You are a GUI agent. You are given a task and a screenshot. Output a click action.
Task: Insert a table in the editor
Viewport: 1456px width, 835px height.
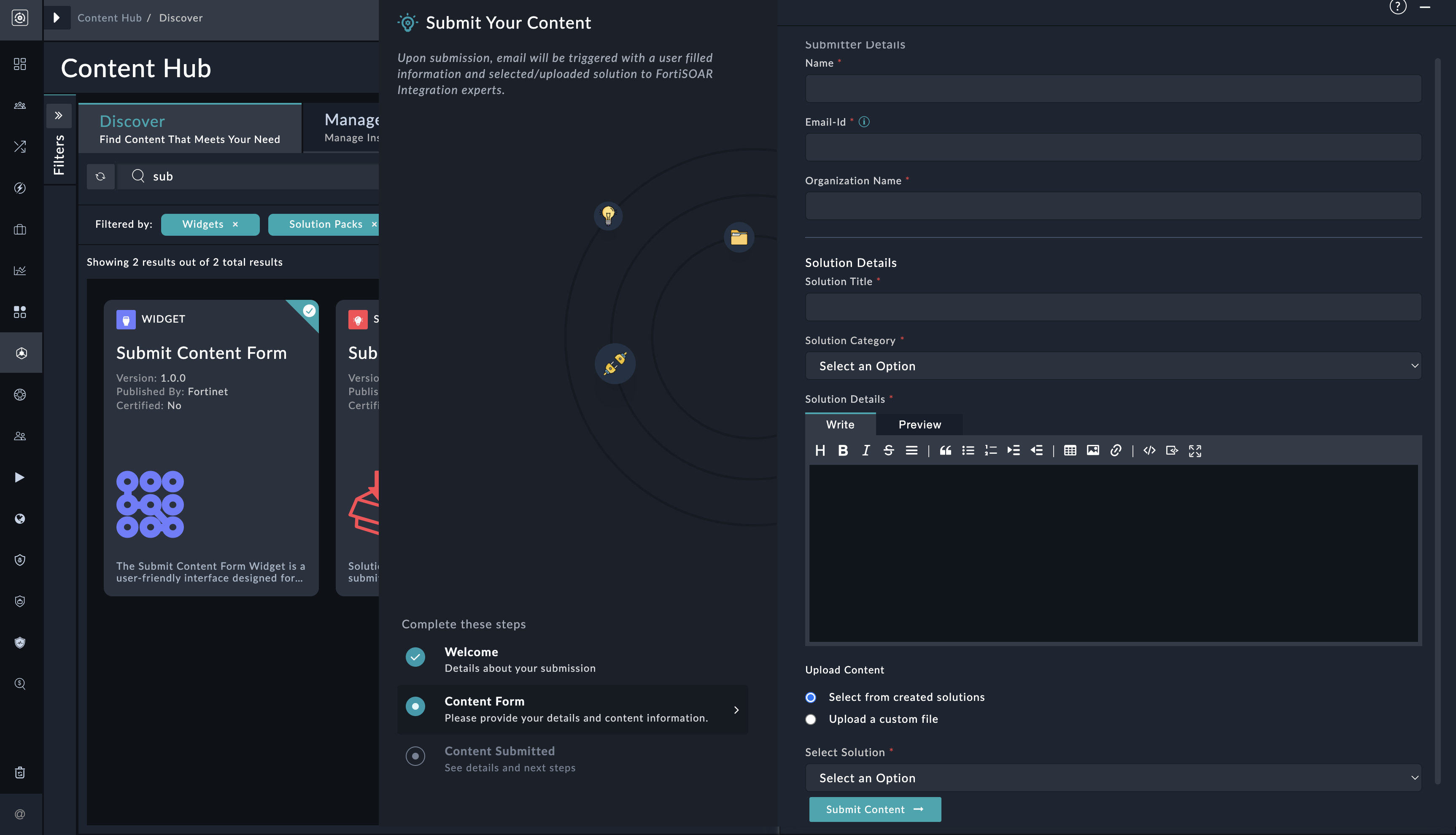coord(1070,451)
